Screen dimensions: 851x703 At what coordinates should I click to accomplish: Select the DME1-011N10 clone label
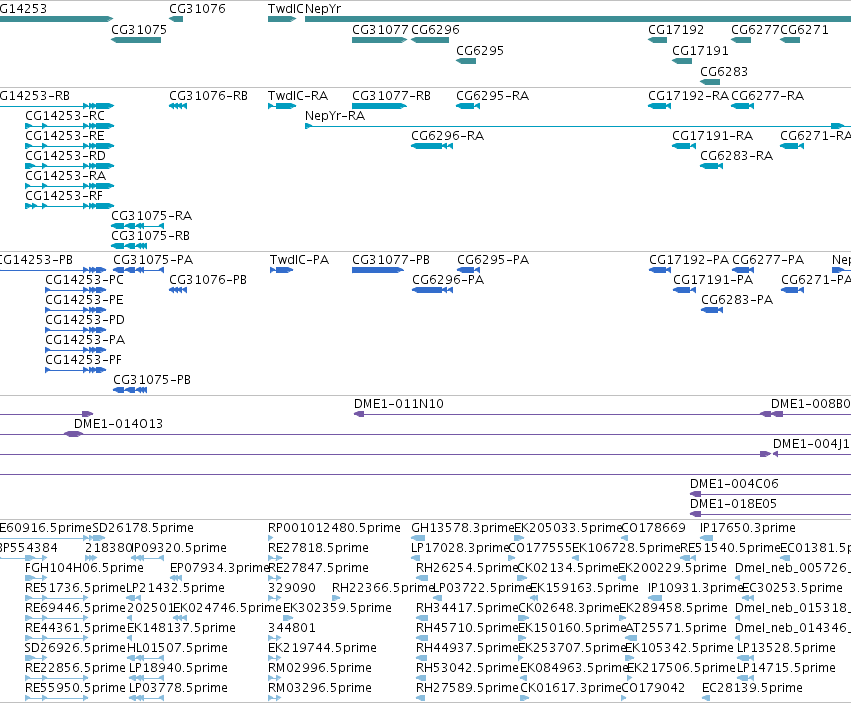tap(399, 404)
